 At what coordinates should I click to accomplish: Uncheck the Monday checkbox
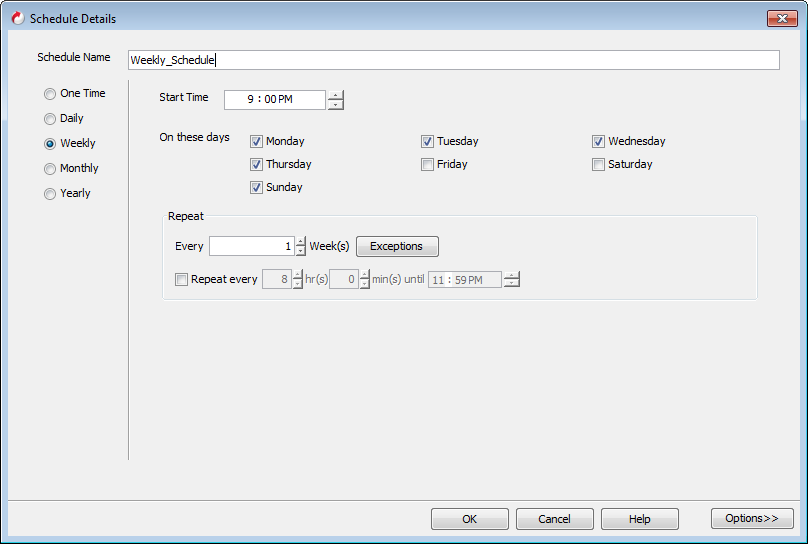point(256,142)
